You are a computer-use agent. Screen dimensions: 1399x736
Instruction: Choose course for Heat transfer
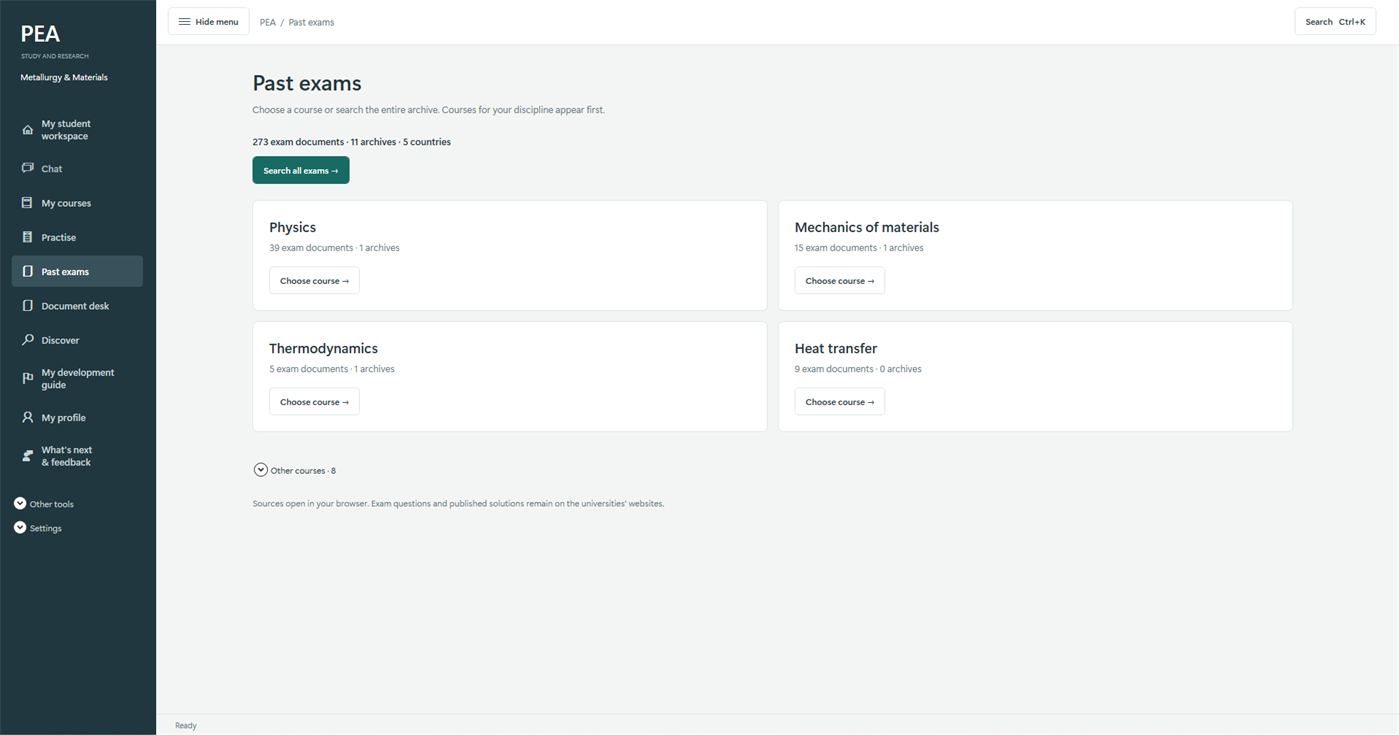coord(840,402)
